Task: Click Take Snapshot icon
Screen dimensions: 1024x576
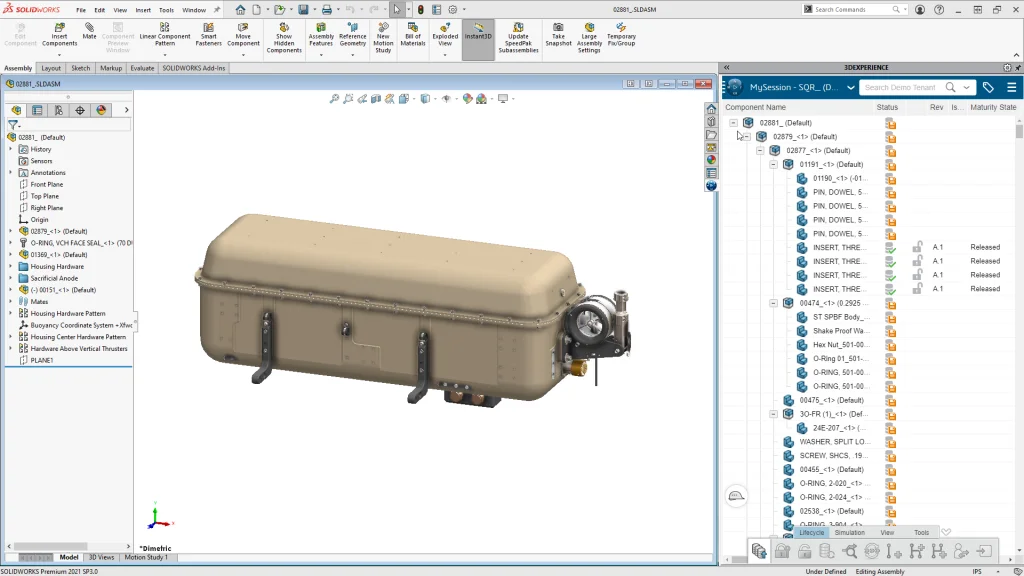Action: pyautogui.click(x=558, y=34)
